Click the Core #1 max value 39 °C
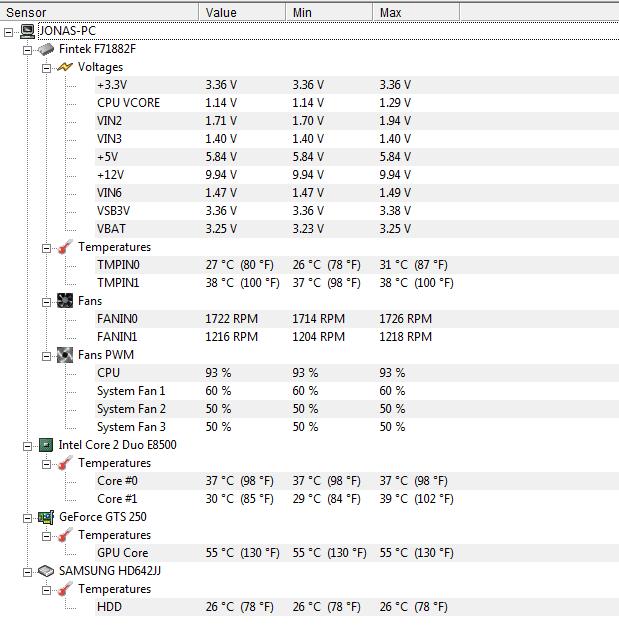This screenshot has height=643, width=619. pyautogui.click(x=416, y=499)
